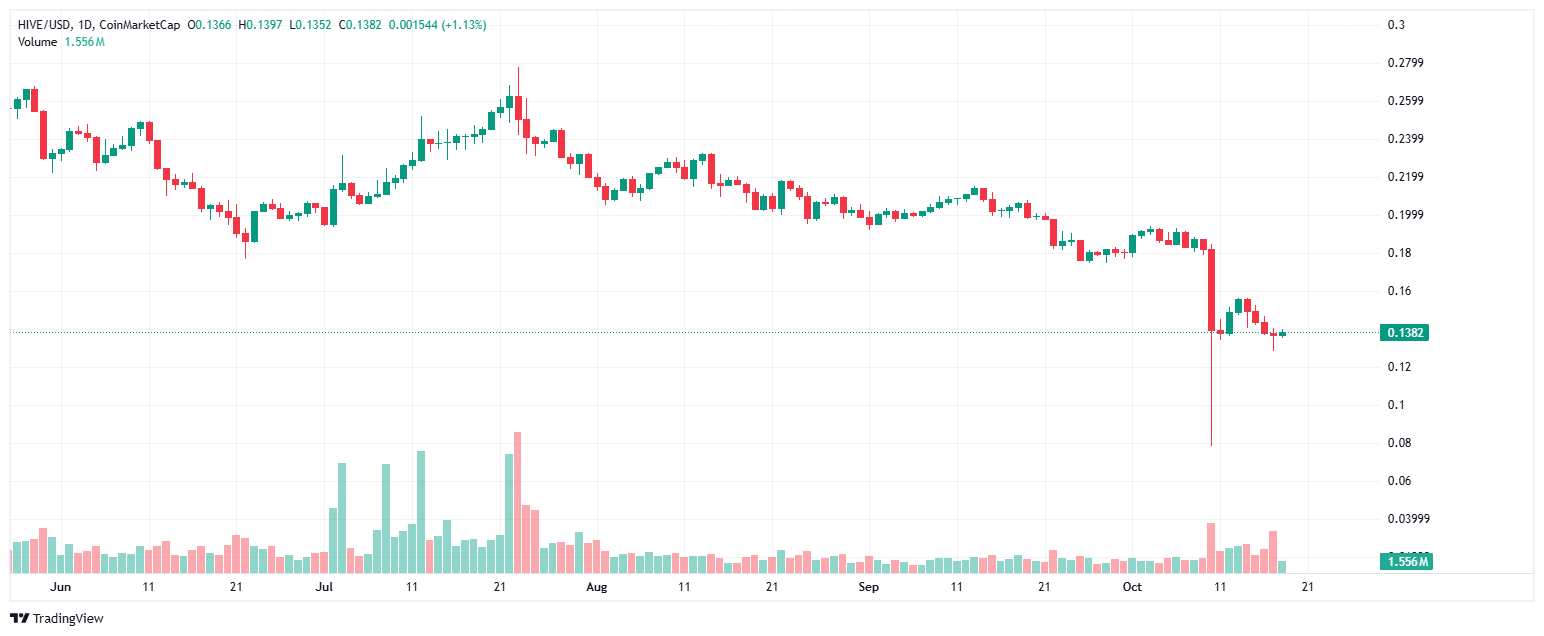This screenshot has height=636, width=1544.
Task: Click the HIVE/USD symbol title
Action: pos(46,24)
